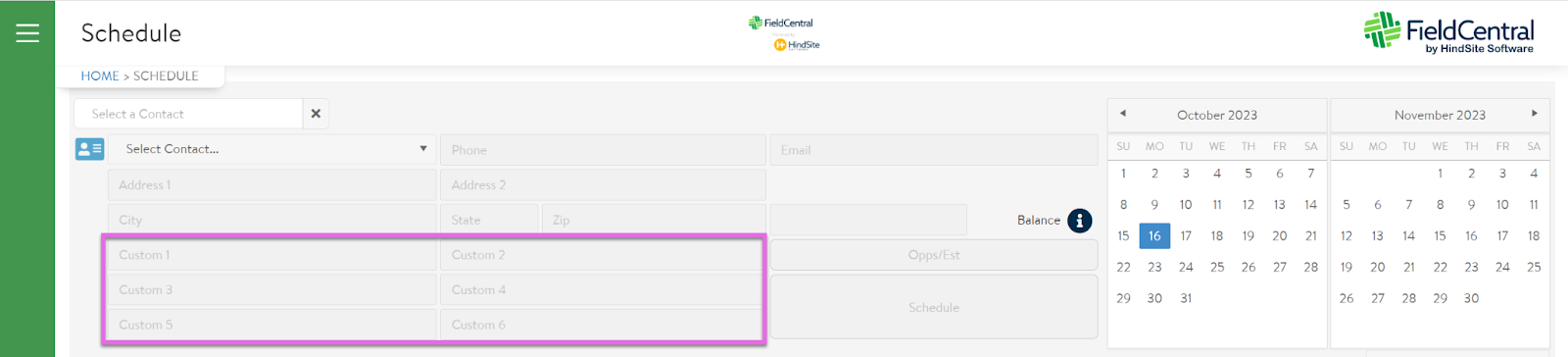Viewport: 1568px width, 357px height.
Task: Click the Email input field
Action: (934, 150)
